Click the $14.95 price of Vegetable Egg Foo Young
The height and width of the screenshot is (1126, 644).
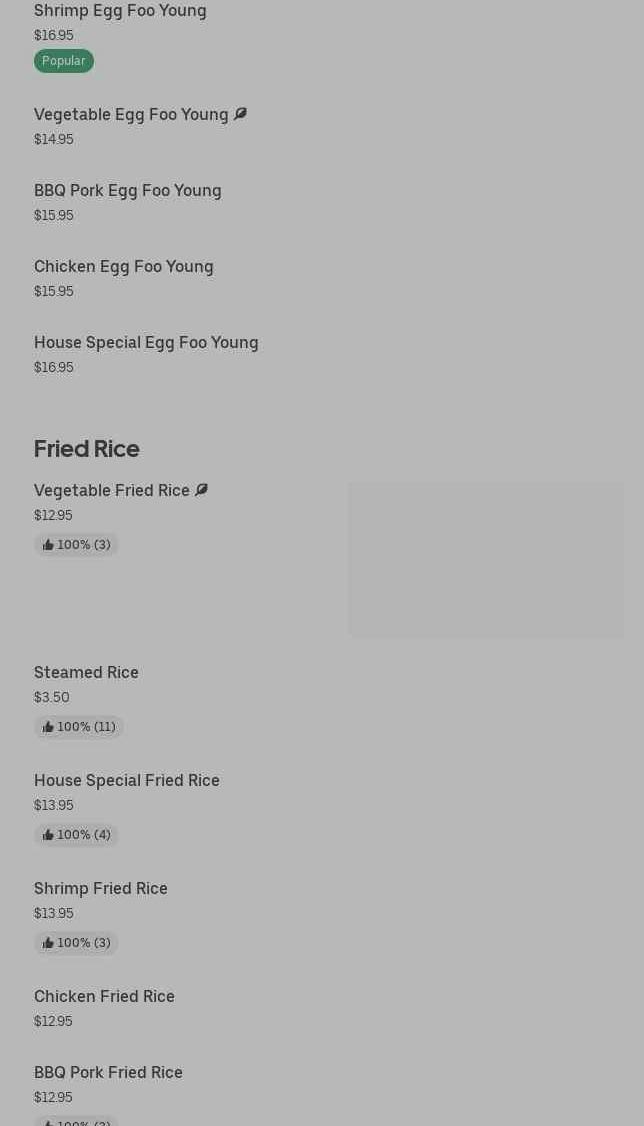(x=53, y=139)
